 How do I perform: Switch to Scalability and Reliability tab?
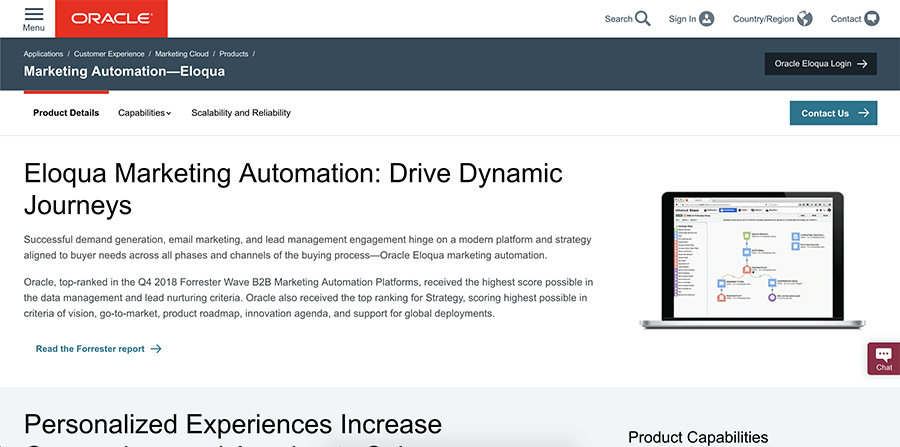point(241,113)
